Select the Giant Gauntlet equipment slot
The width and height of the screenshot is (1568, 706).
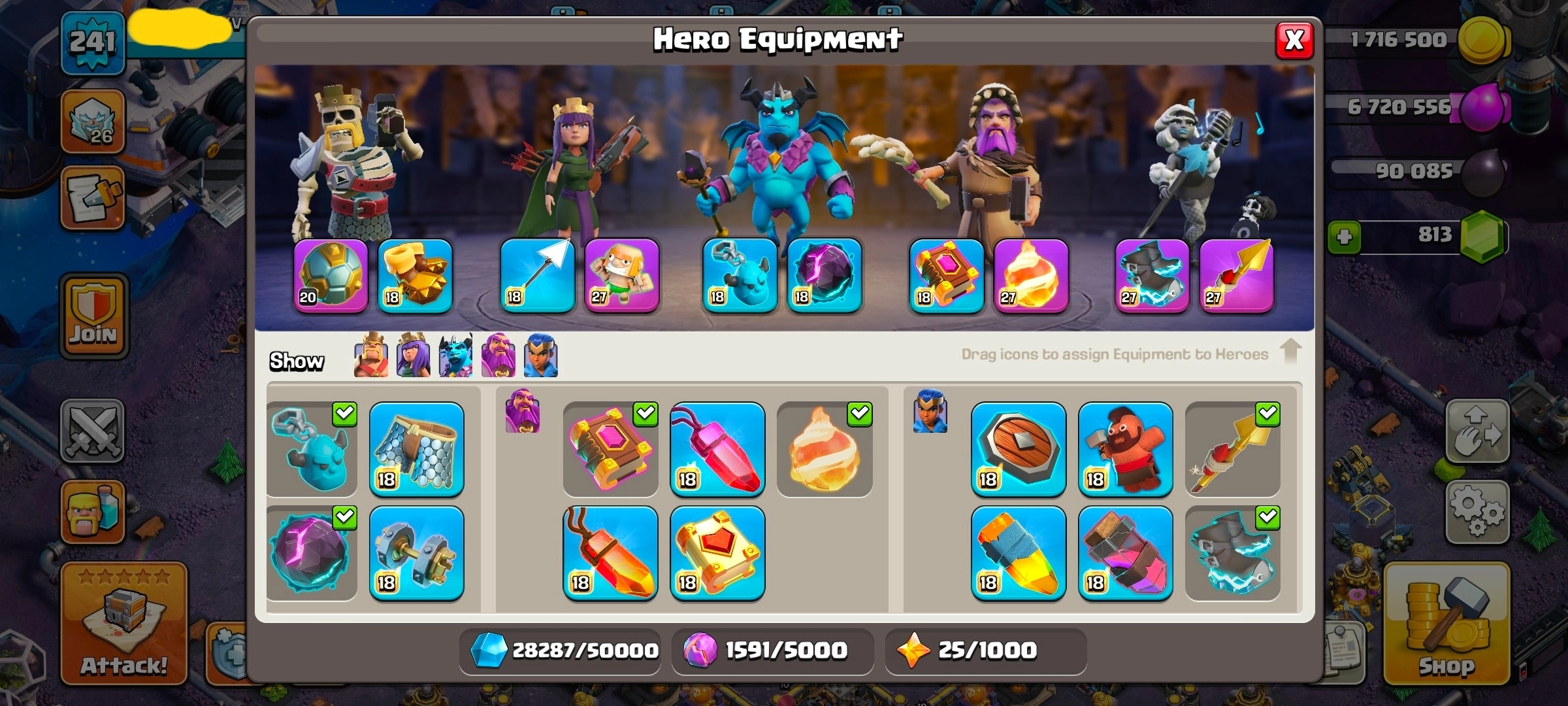coord(415,276)
